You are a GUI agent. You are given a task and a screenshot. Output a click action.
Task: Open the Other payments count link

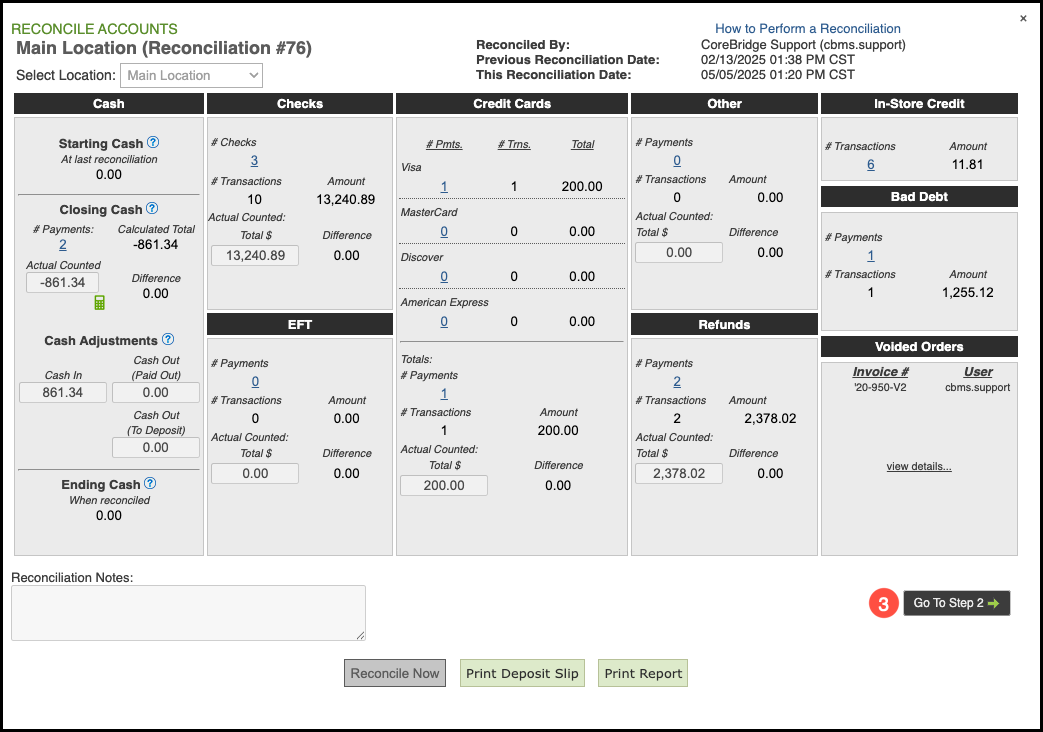pyautogui.click(x=676, y=160)
